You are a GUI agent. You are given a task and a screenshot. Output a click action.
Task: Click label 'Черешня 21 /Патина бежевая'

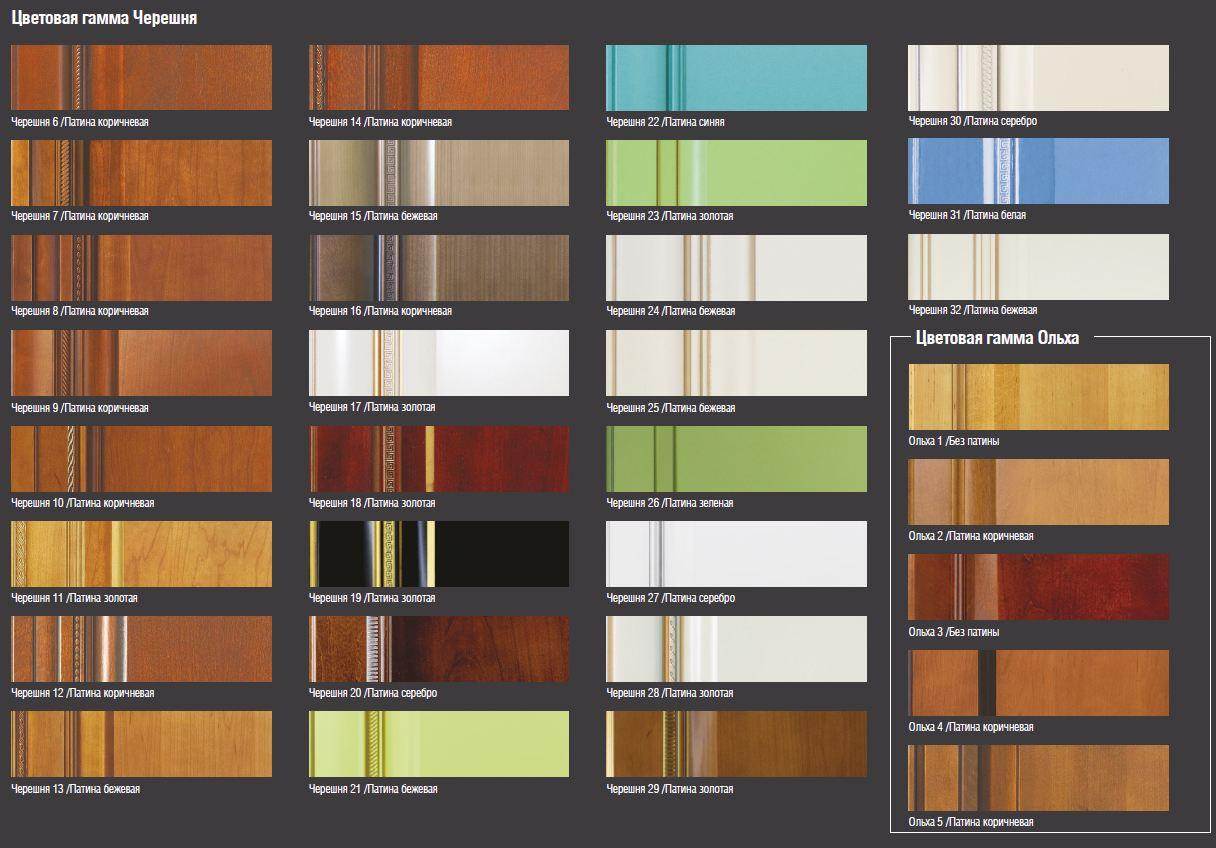point(373,789)
